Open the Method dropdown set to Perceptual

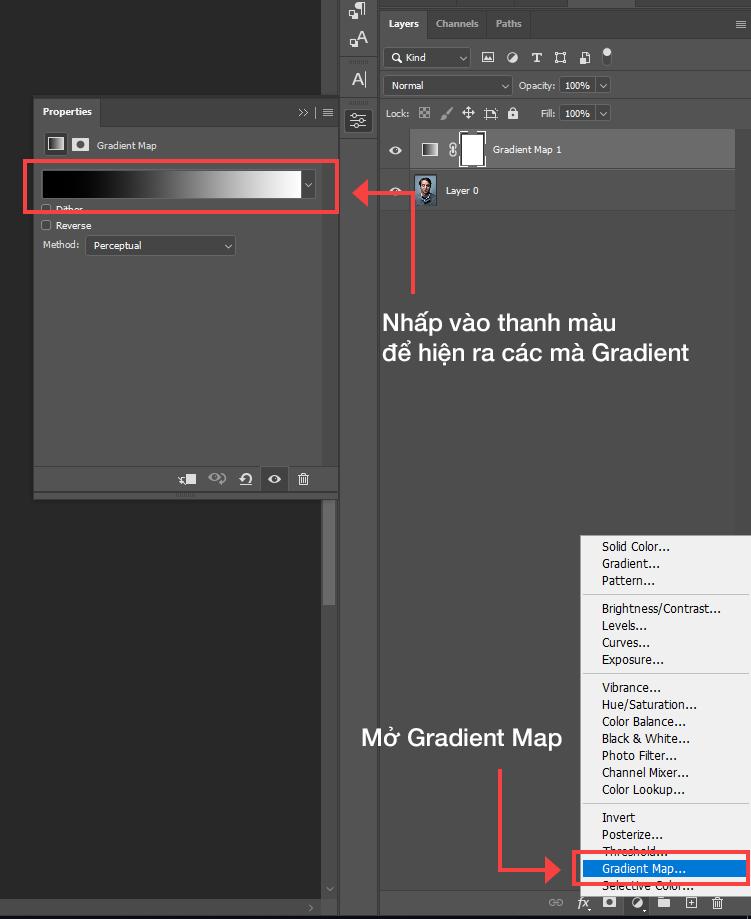click(160, 246)
